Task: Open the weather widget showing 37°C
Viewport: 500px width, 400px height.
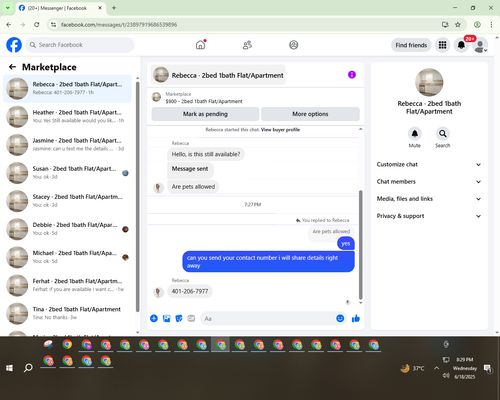Action: point(413,368)
